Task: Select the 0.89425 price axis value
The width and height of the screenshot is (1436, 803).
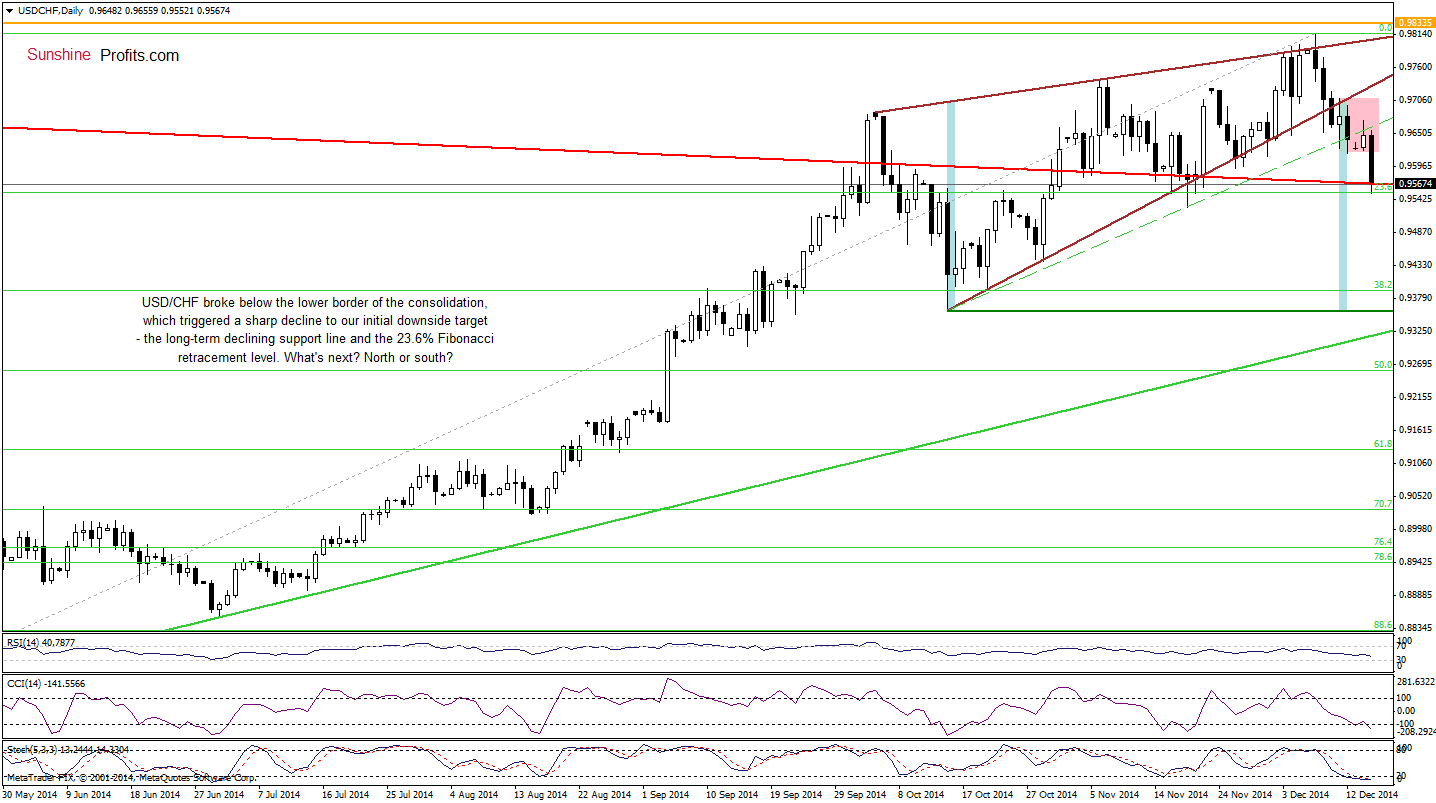Action: pyautogui.click(x=1414, y=562)
